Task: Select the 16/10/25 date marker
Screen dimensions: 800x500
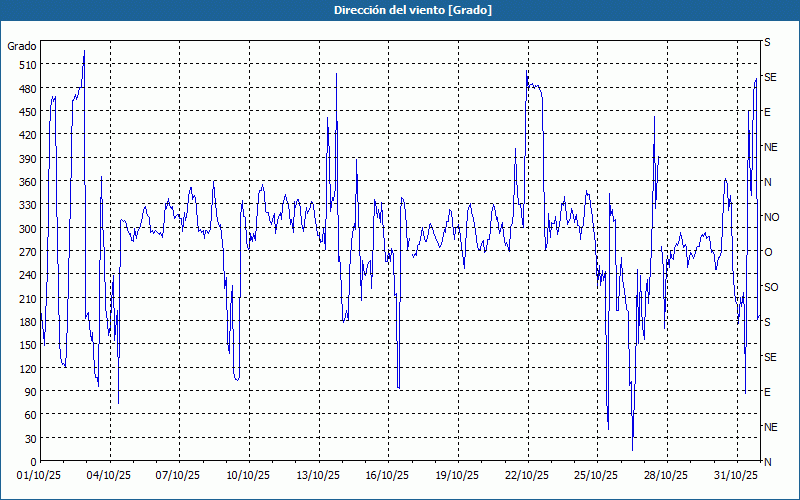Action: coord(387,475)
